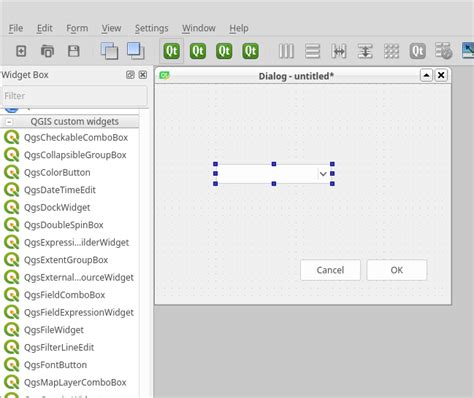Select QgsDockWidget in the list
The width and height of the screenshot is (474, 398).
[69, 208]
